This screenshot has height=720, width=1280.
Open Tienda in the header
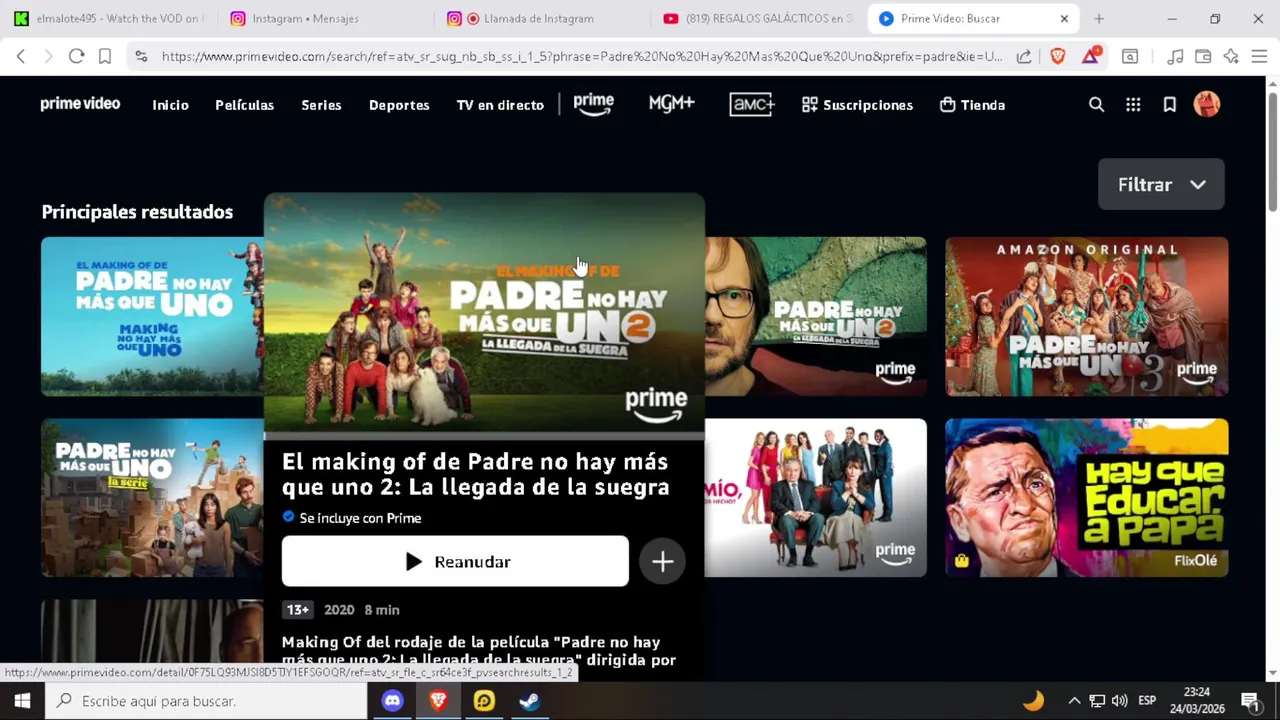[972, 104]
